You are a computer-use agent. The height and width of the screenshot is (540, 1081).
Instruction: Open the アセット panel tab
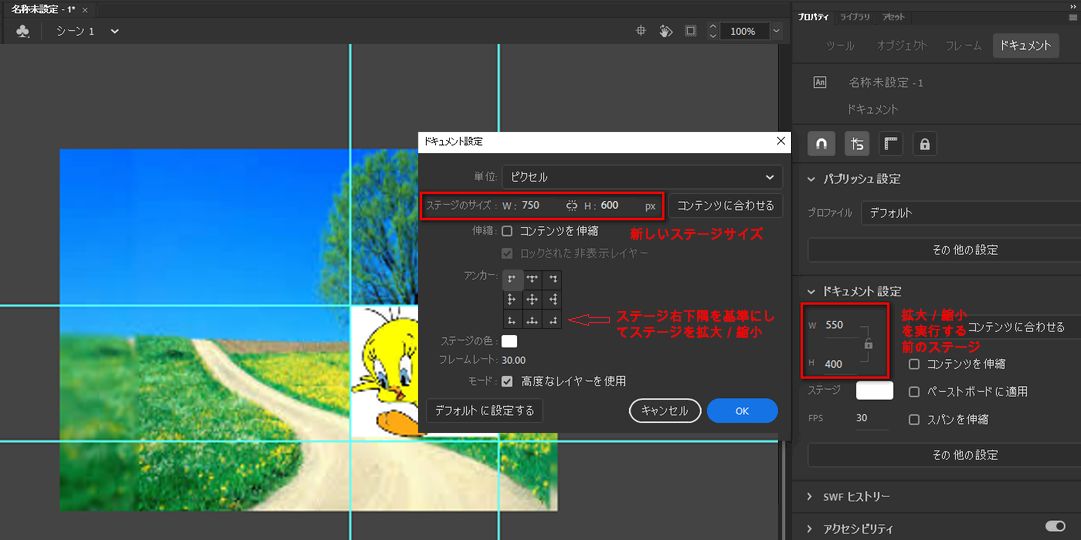point(893,17)
